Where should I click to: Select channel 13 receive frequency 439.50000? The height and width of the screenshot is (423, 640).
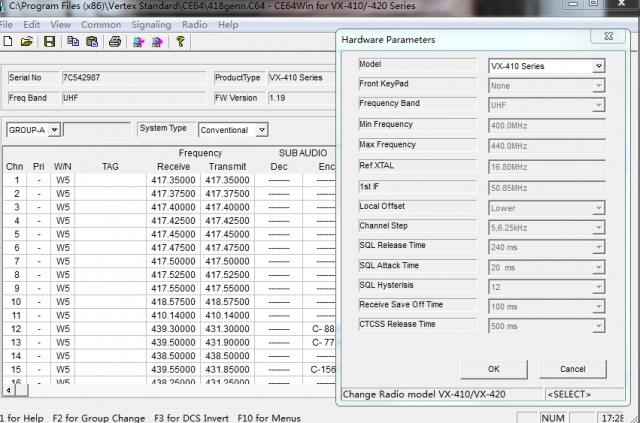click(173, 342)
